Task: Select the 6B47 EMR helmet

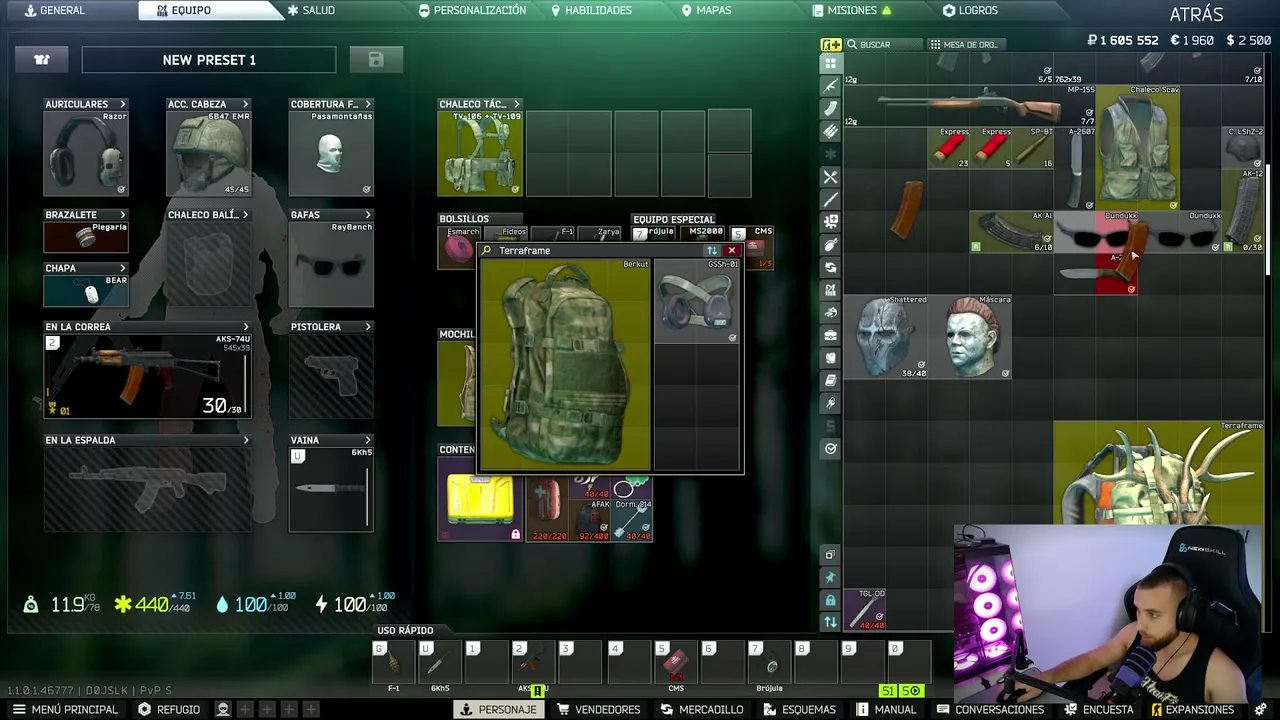Action: click(x=208, y=153)
